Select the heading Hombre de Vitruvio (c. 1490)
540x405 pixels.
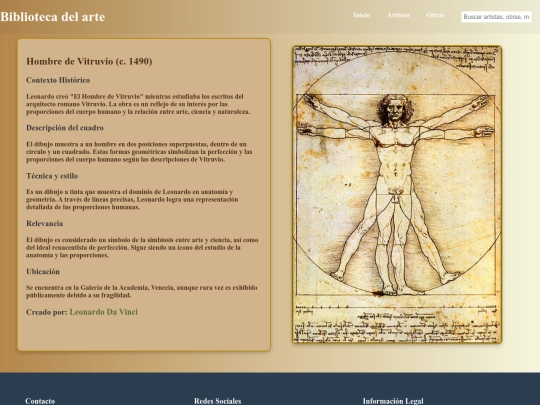pyautogui.click(x=89, y=61)
